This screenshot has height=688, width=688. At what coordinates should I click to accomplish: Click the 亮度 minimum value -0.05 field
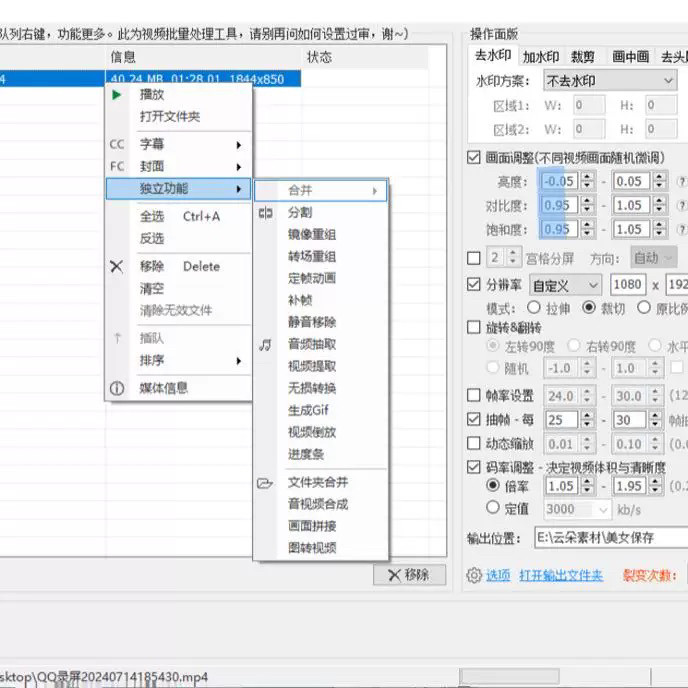[x=559, y=181]
